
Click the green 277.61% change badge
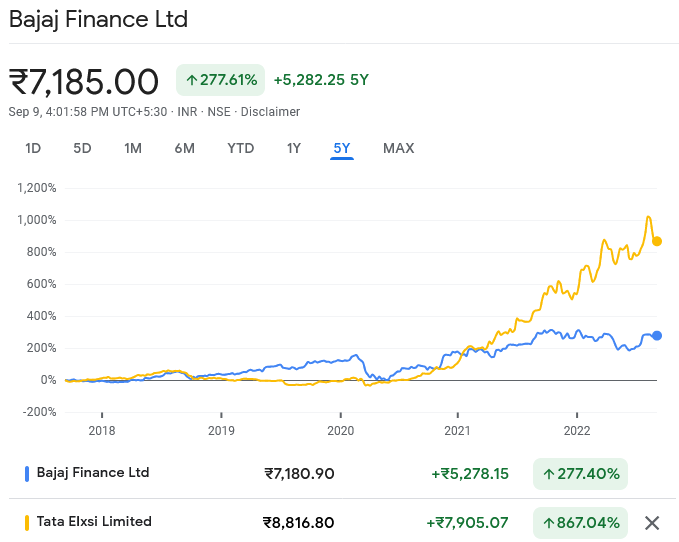[x=220, y=80]
